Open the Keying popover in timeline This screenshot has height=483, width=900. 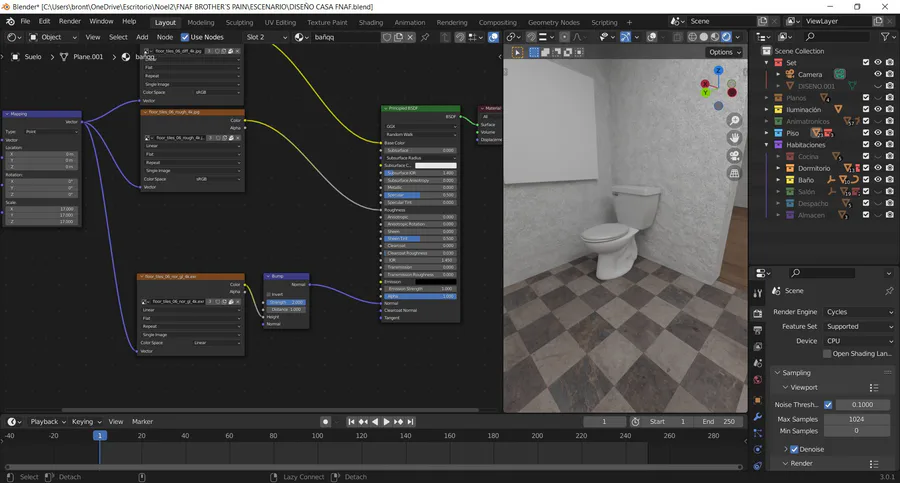(84, 422)
